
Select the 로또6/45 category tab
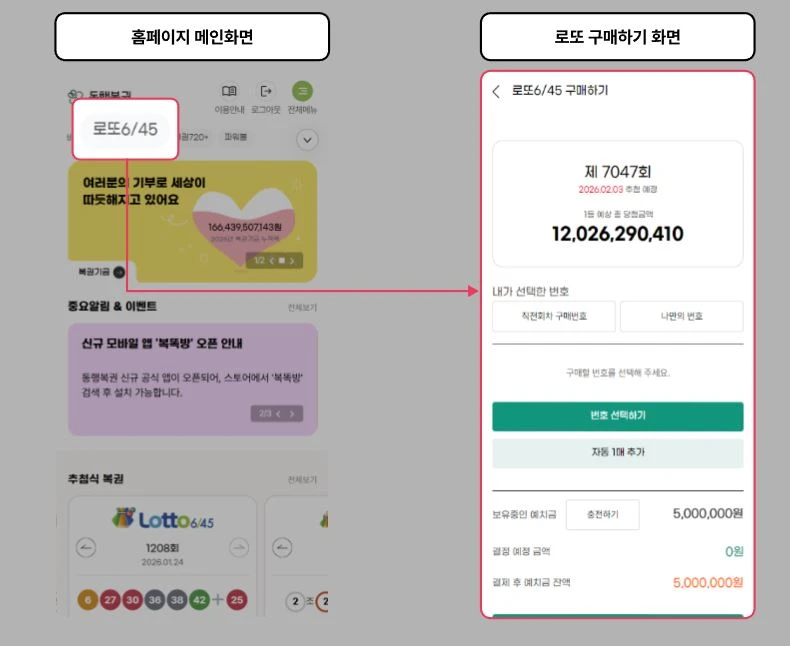[x=125, y=129]
